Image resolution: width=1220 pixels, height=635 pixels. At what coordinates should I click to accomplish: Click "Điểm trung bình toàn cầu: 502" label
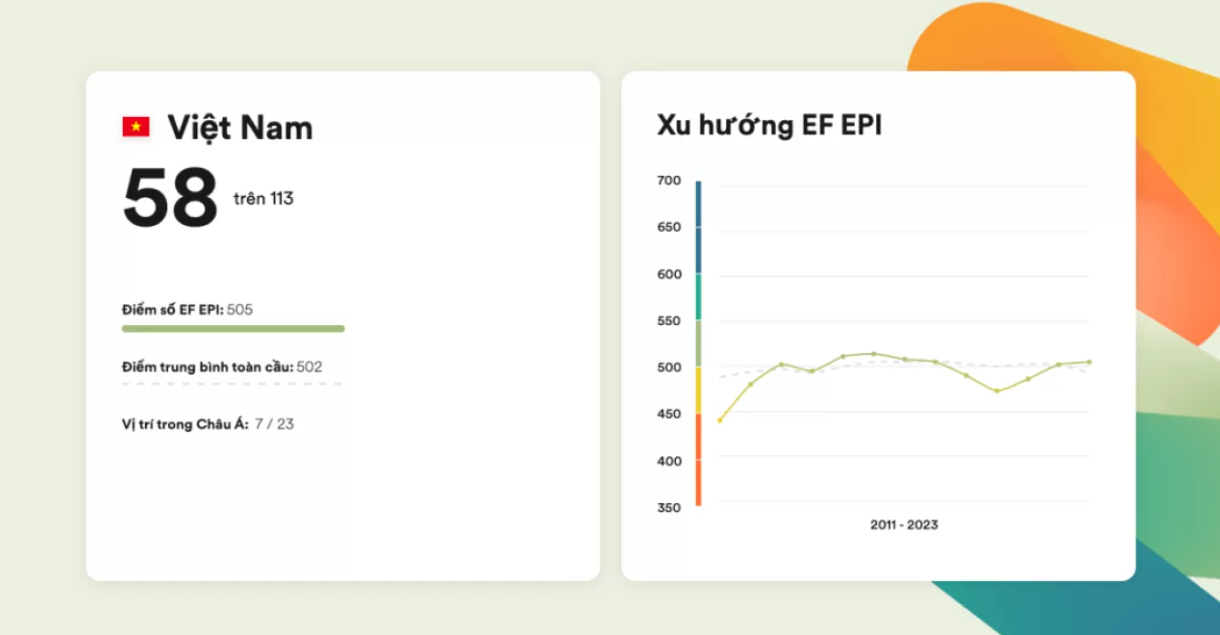(222, 367)
